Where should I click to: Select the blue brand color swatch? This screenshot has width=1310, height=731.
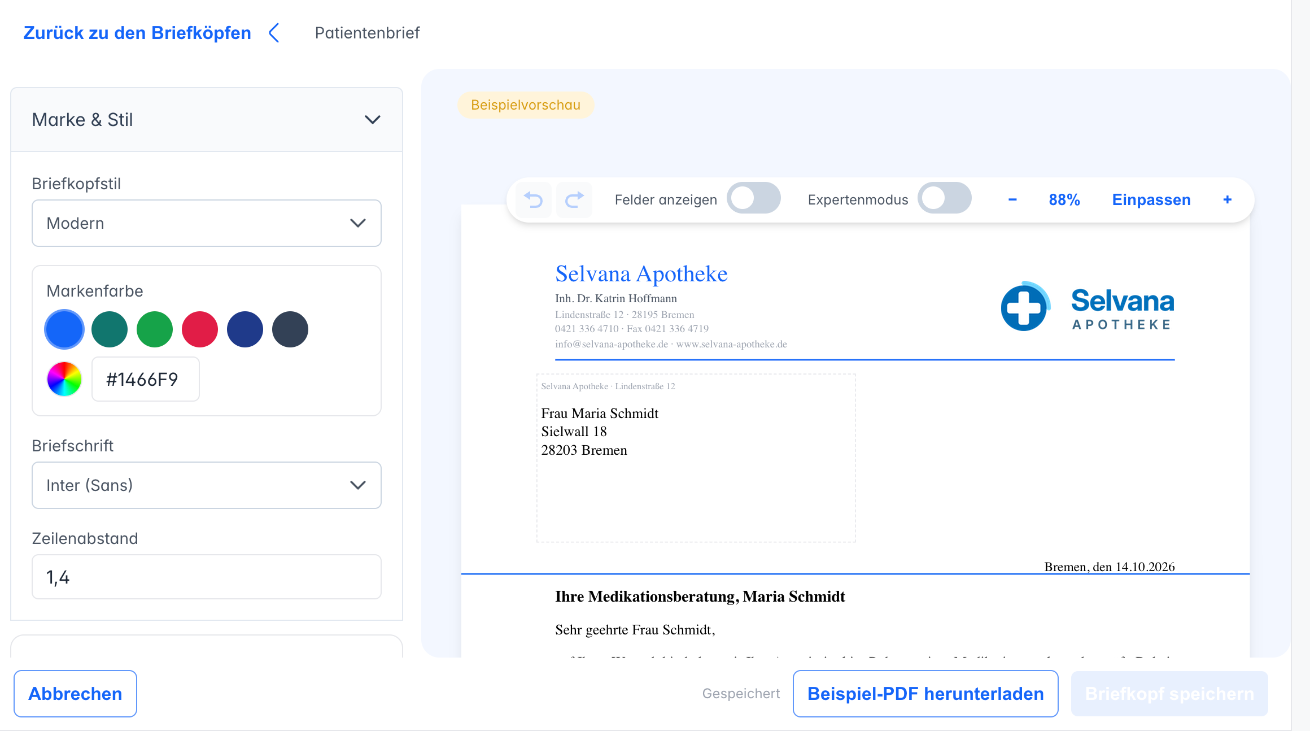point(64,329)
